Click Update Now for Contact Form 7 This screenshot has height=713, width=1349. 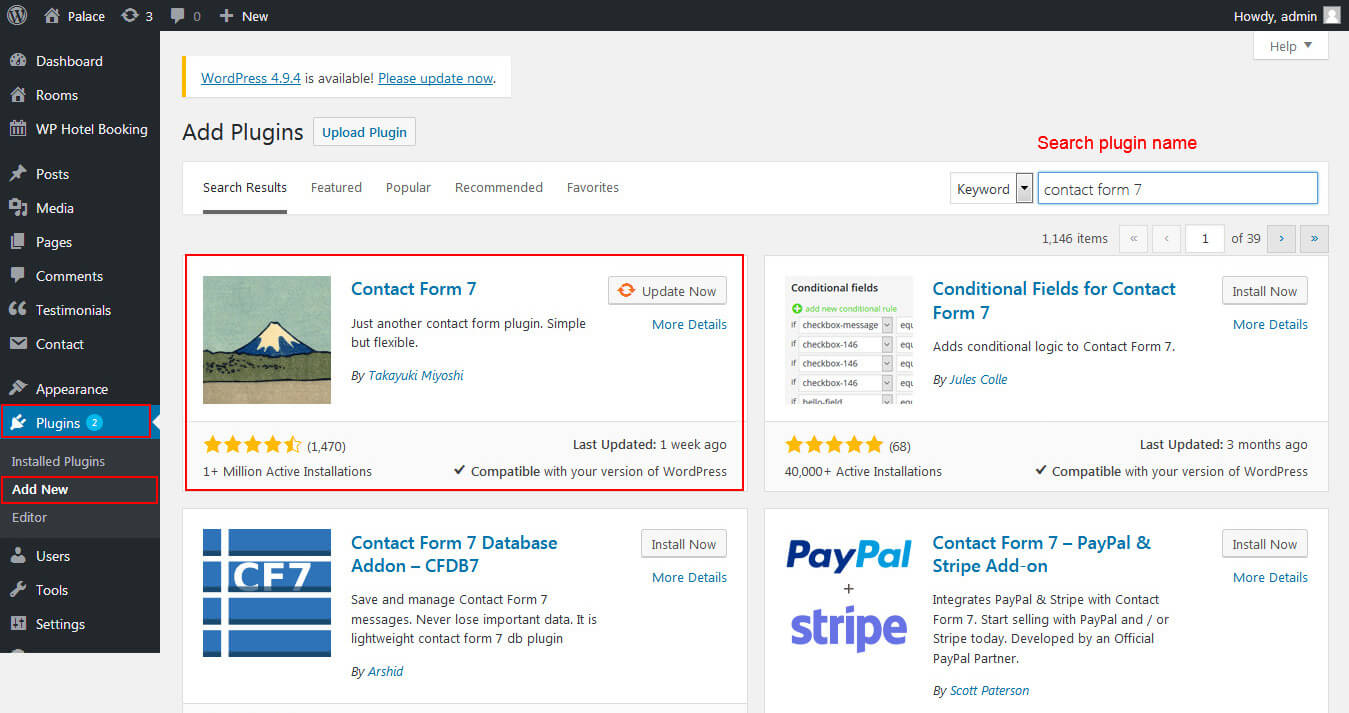667,291
